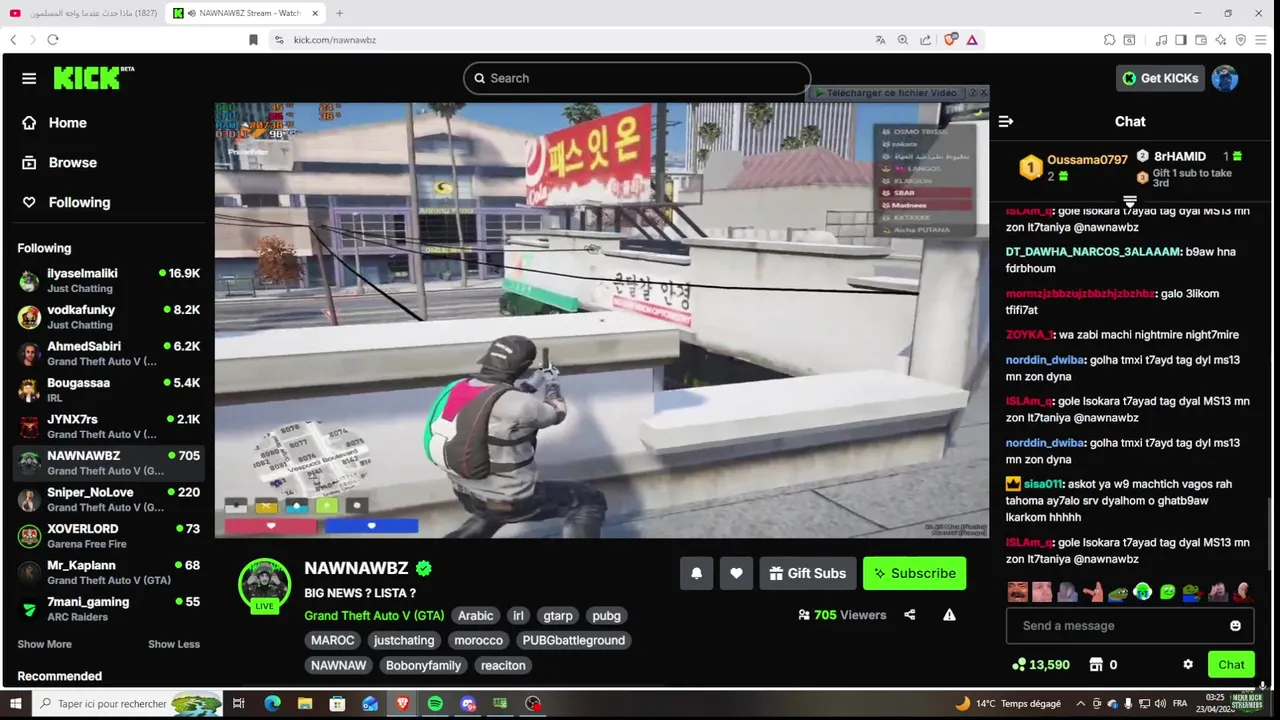
Task: Open emoji picker in message box
Action: click(1235, 626)
